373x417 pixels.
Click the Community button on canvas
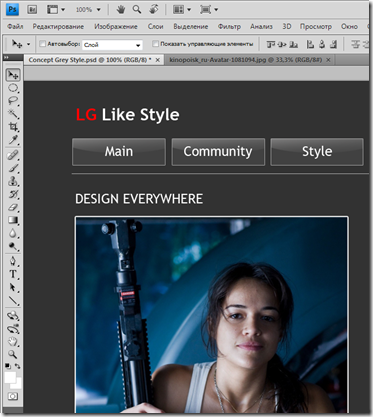(x=218, y=152)
